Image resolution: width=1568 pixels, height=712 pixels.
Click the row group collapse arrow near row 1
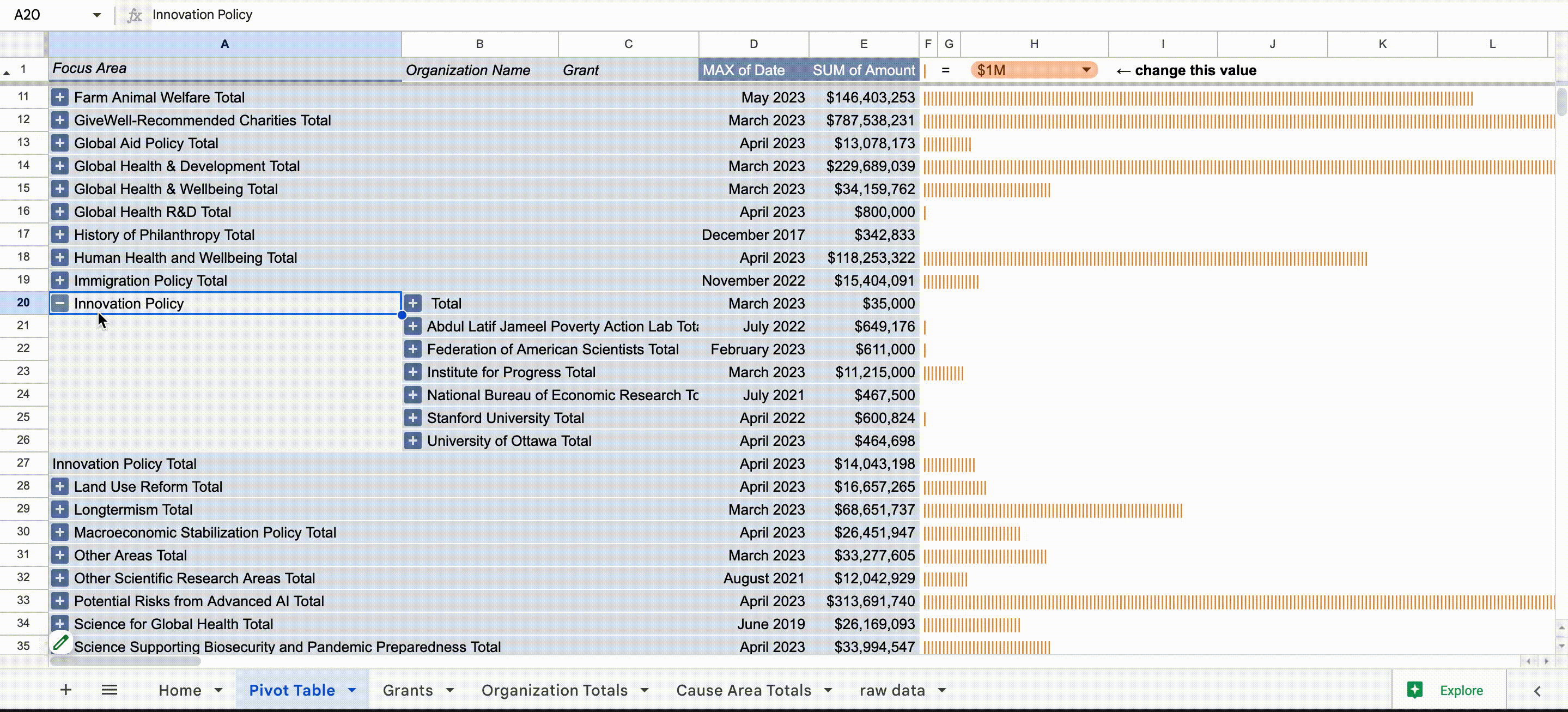pos(7,73)
